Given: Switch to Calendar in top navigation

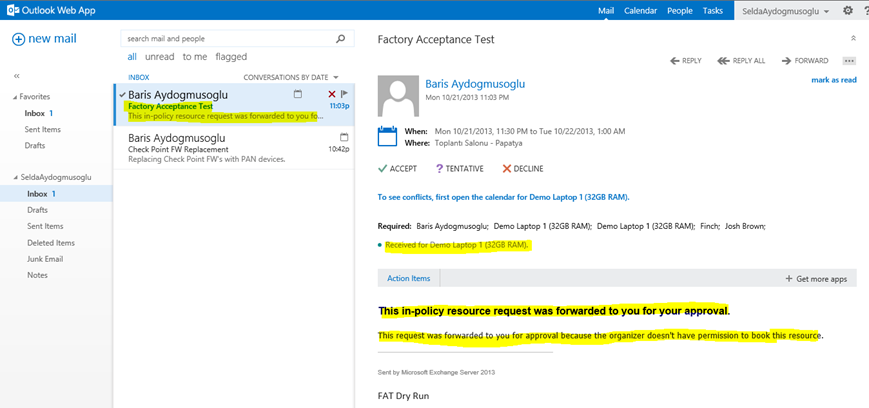Looking at the screenshot, I should click(x=641, y=11).
